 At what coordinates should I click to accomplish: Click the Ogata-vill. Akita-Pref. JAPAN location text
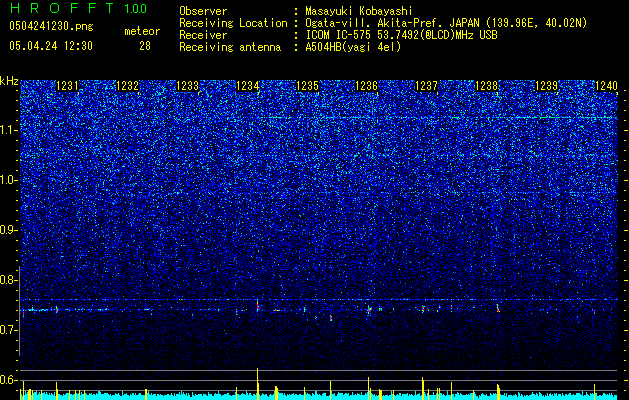pos(446,23)
